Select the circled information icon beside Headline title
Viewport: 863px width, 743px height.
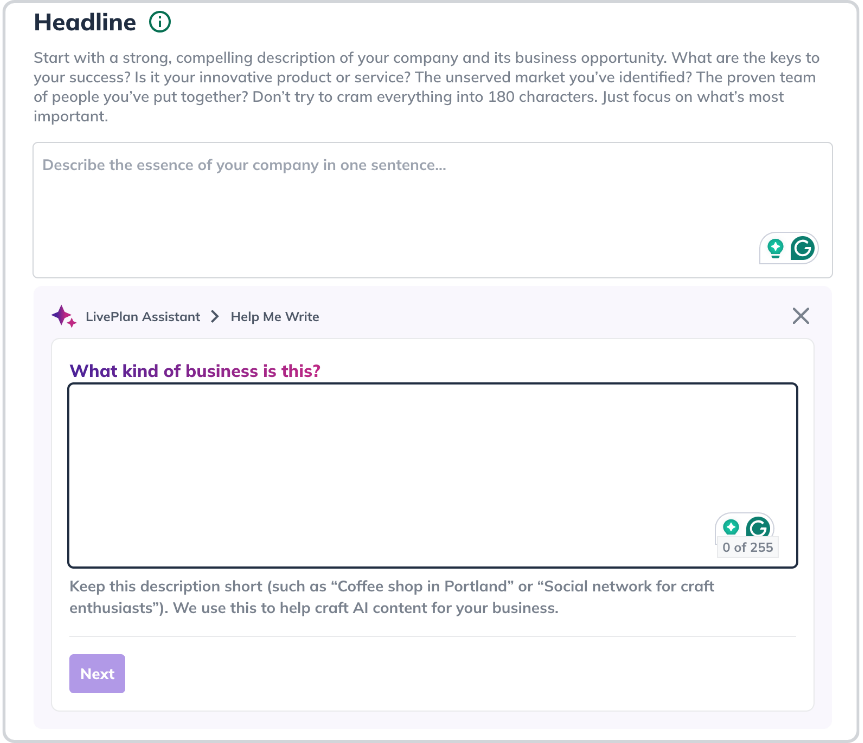[x=160, y=21]
